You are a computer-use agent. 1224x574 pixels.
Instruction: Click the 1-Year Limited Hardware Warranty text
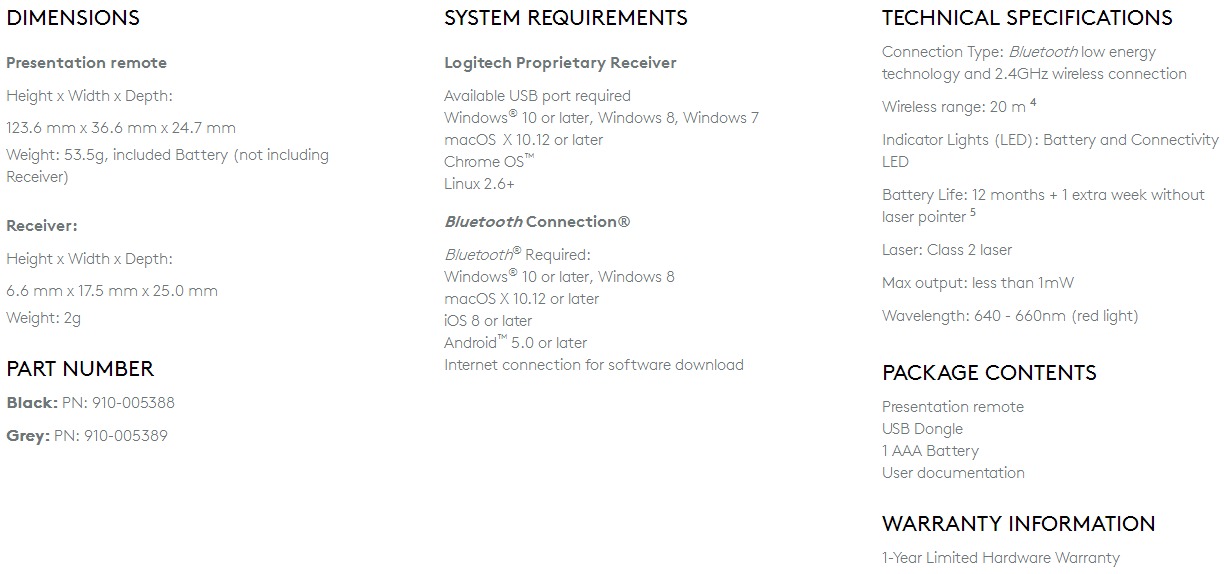click(x=1001, y=558)
